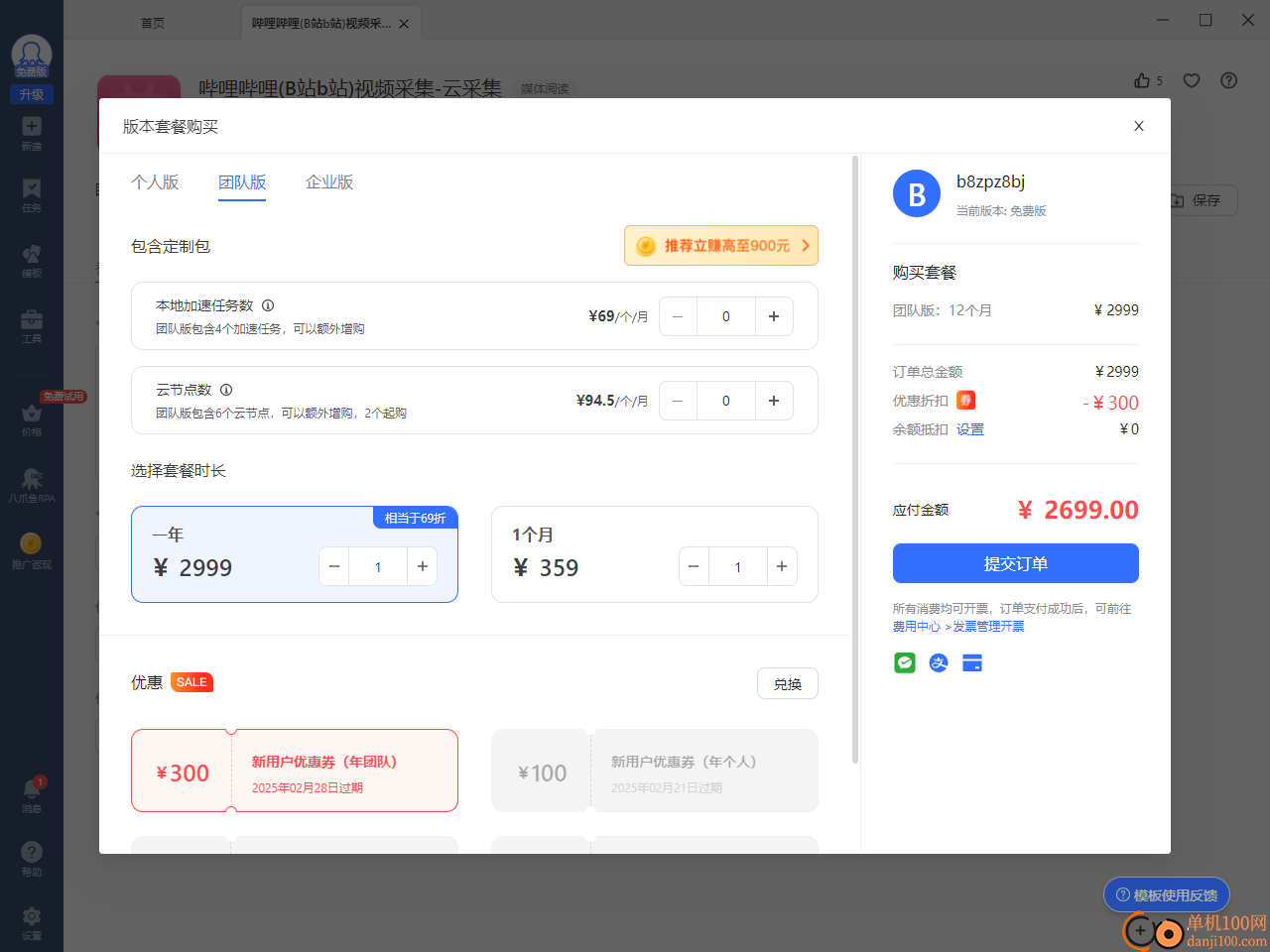1270x952 pixels.
Task: Click the dialog vertical scrollbar
Action: (855, 459)
